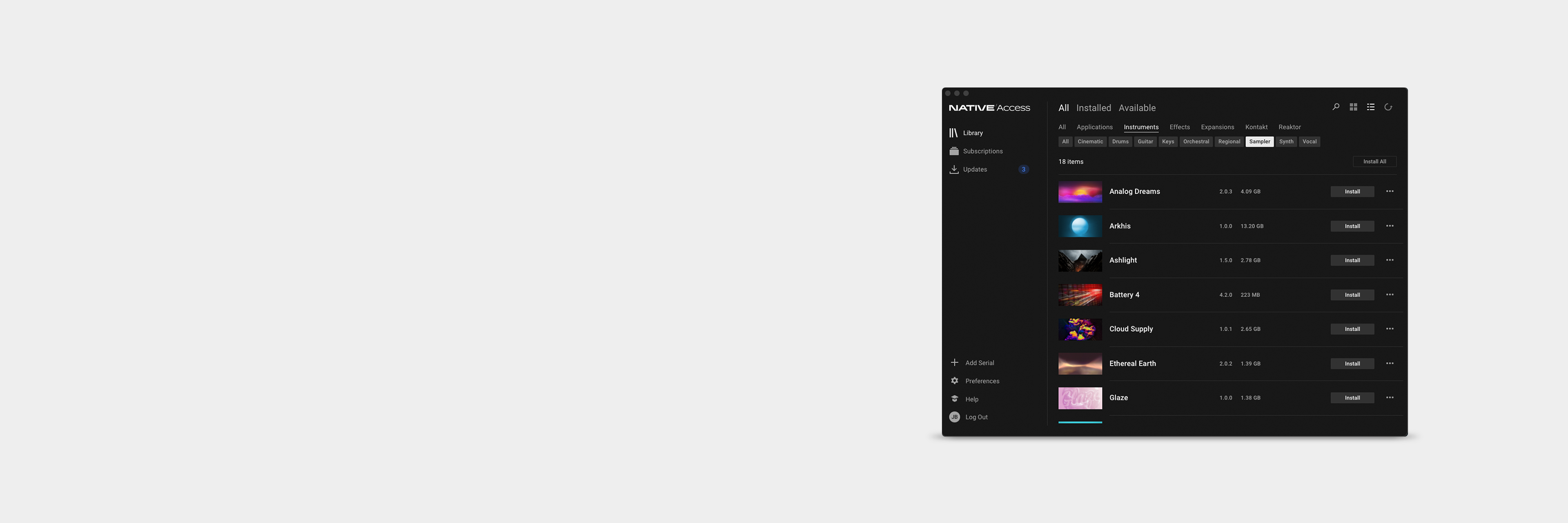Select the All subcategory filter chip
Image resolution: width=1568 pixels, height=523 pixels.
pos(1065,142)
